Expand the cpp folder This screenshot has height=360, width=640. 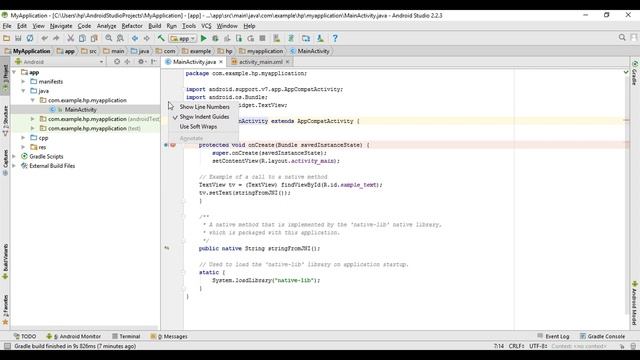[24, 138]
